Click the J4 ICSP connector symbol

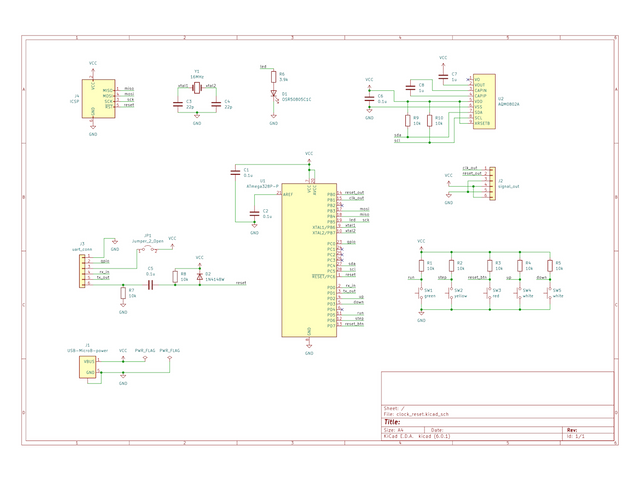[93, 95]
